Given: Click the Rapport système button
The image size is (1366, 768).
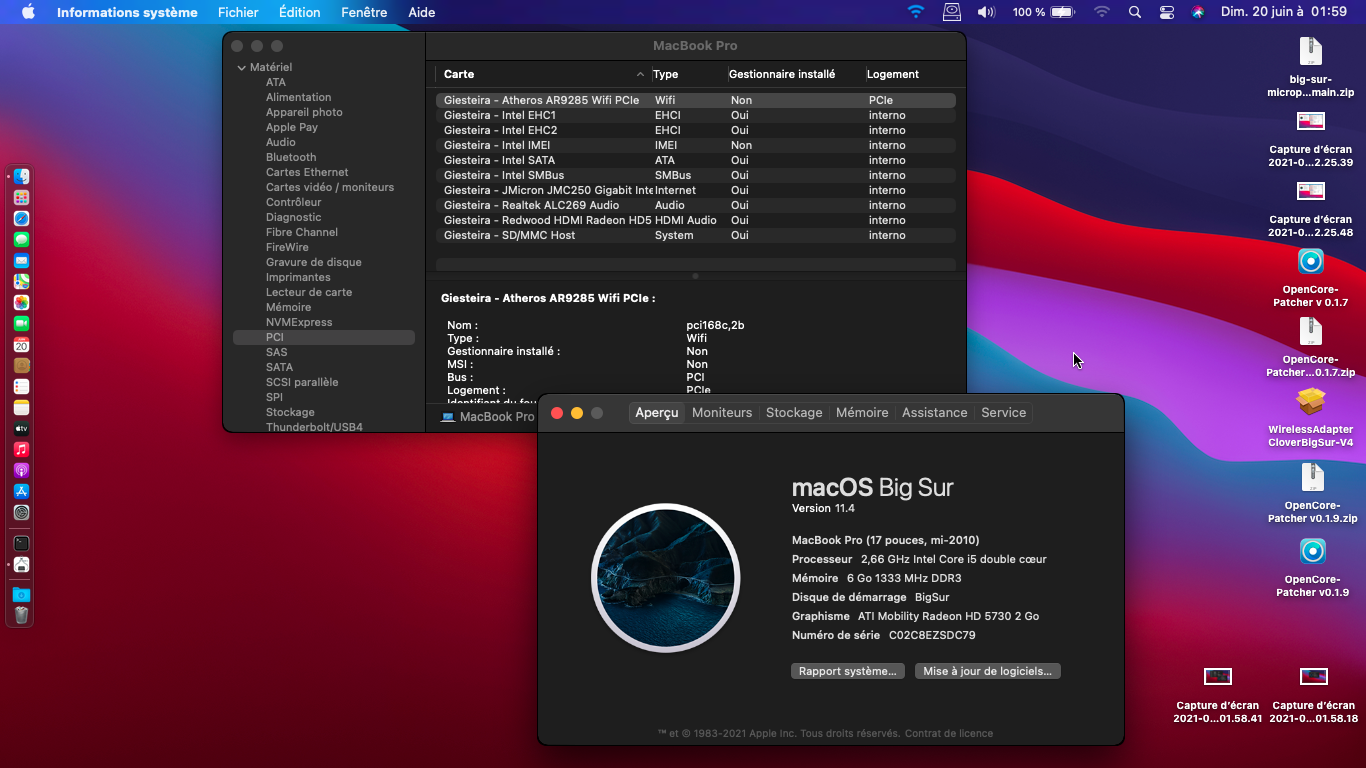Looking at the screenshot, I should point(848,671).
